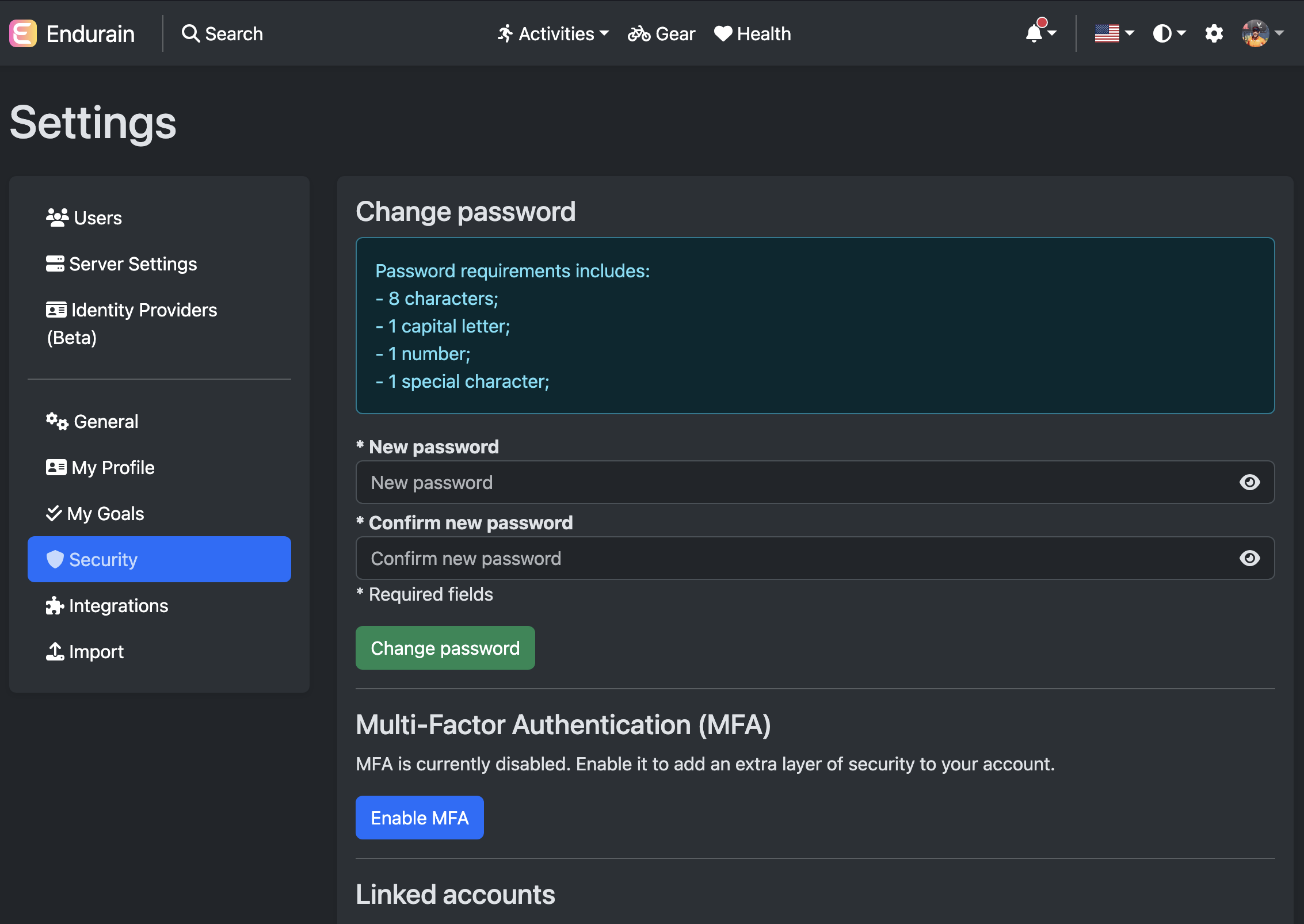Switch to the My Profile settings section
The image size is (1304, 924).
112,467
